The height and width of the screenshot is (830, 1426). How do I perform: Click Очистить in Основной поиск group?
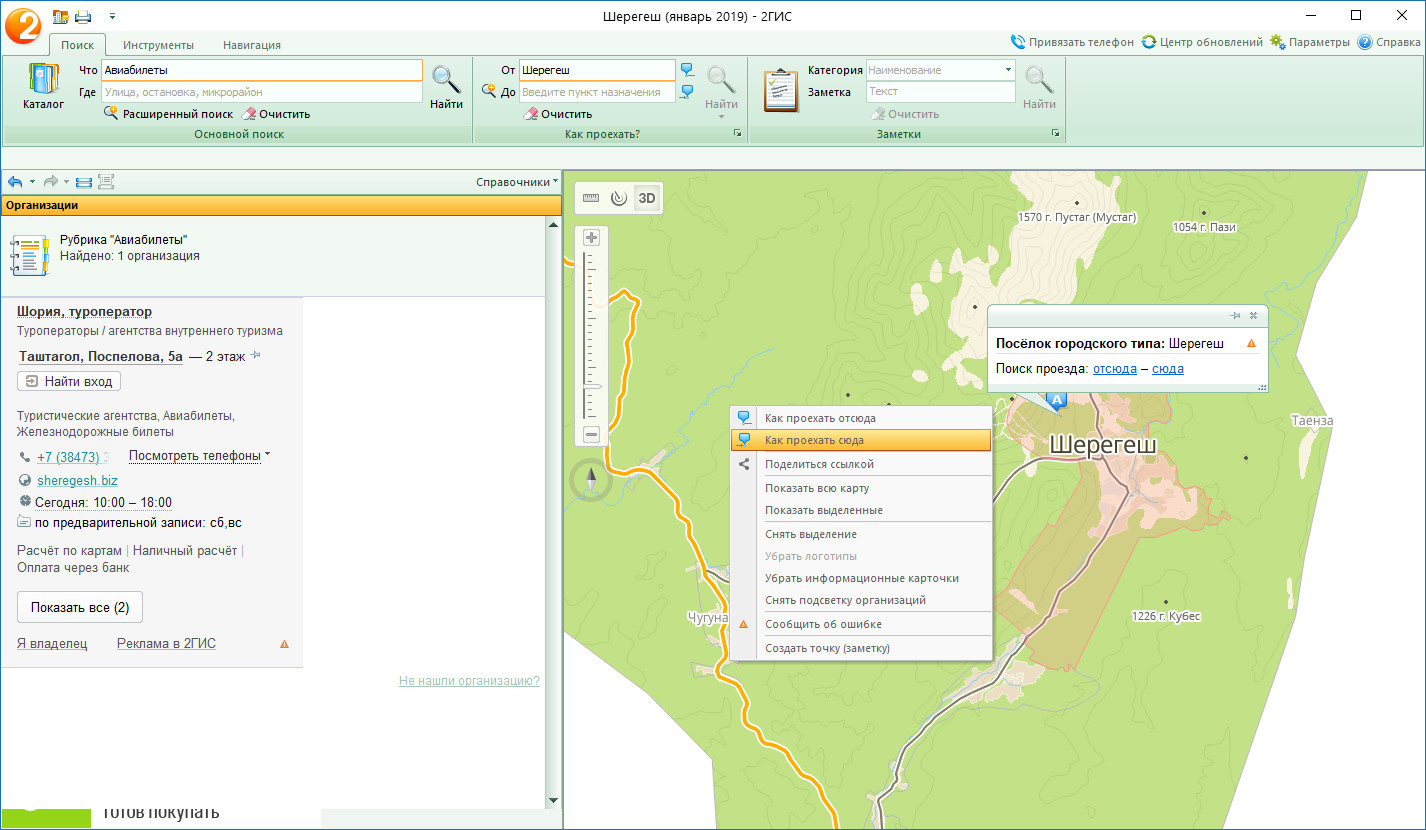[x=276, y=114]
